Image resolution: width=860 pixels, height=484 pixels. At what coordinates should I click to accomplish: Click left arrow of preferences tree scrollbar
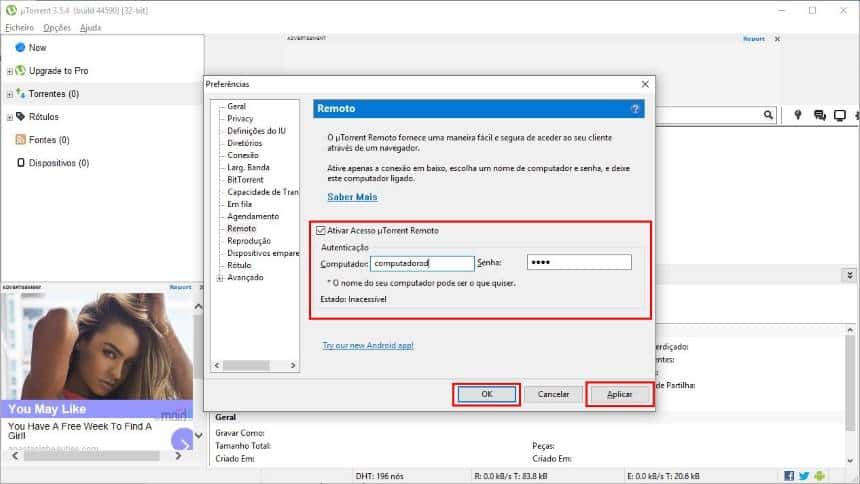point(217,365)
